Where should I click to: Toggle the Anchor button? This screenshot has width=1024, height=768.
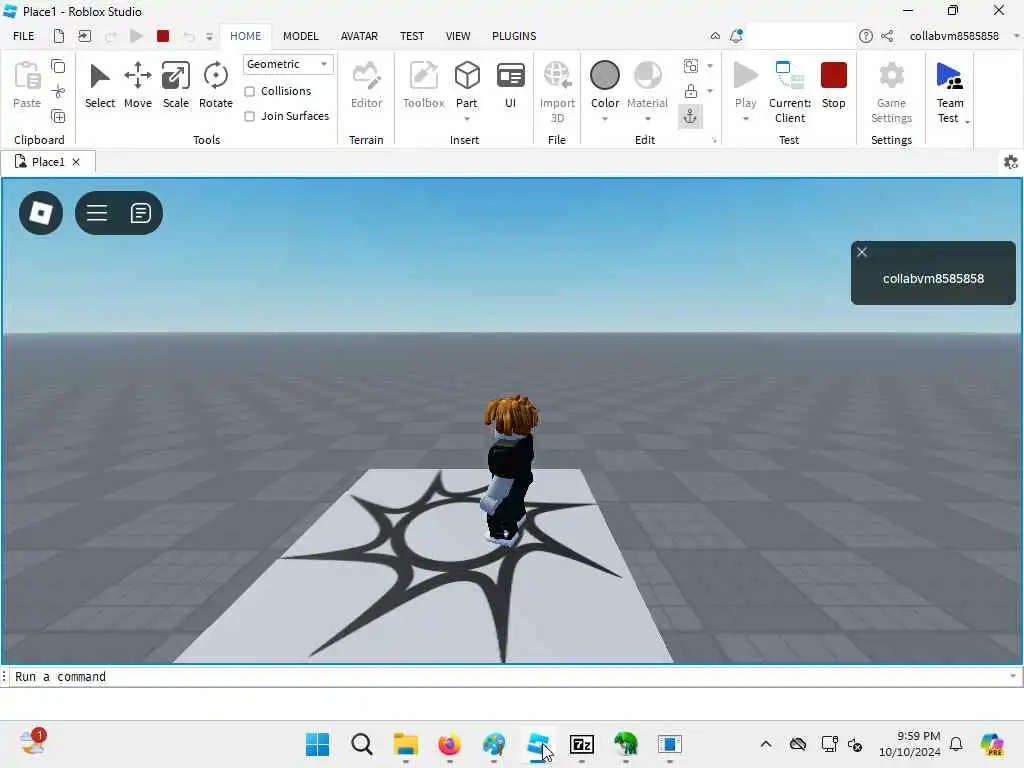coord(690,117)
